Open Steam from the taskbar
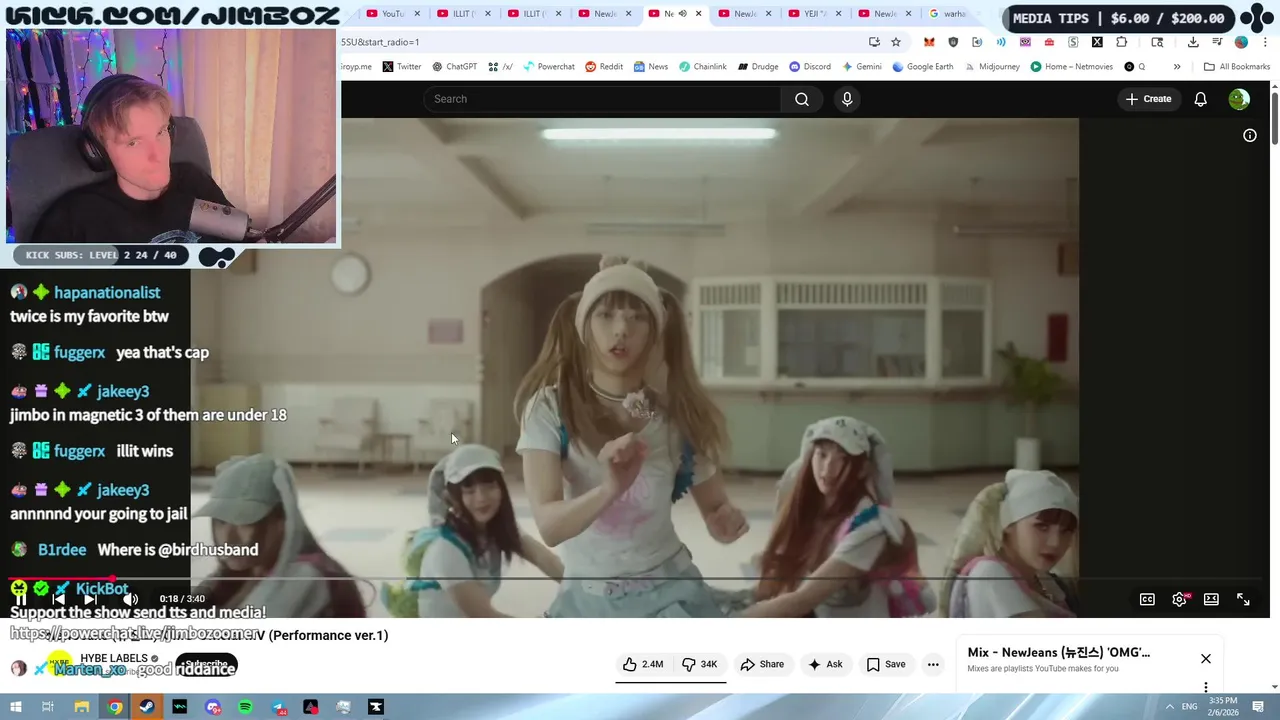1280x720 pixels. click(147, 707)
